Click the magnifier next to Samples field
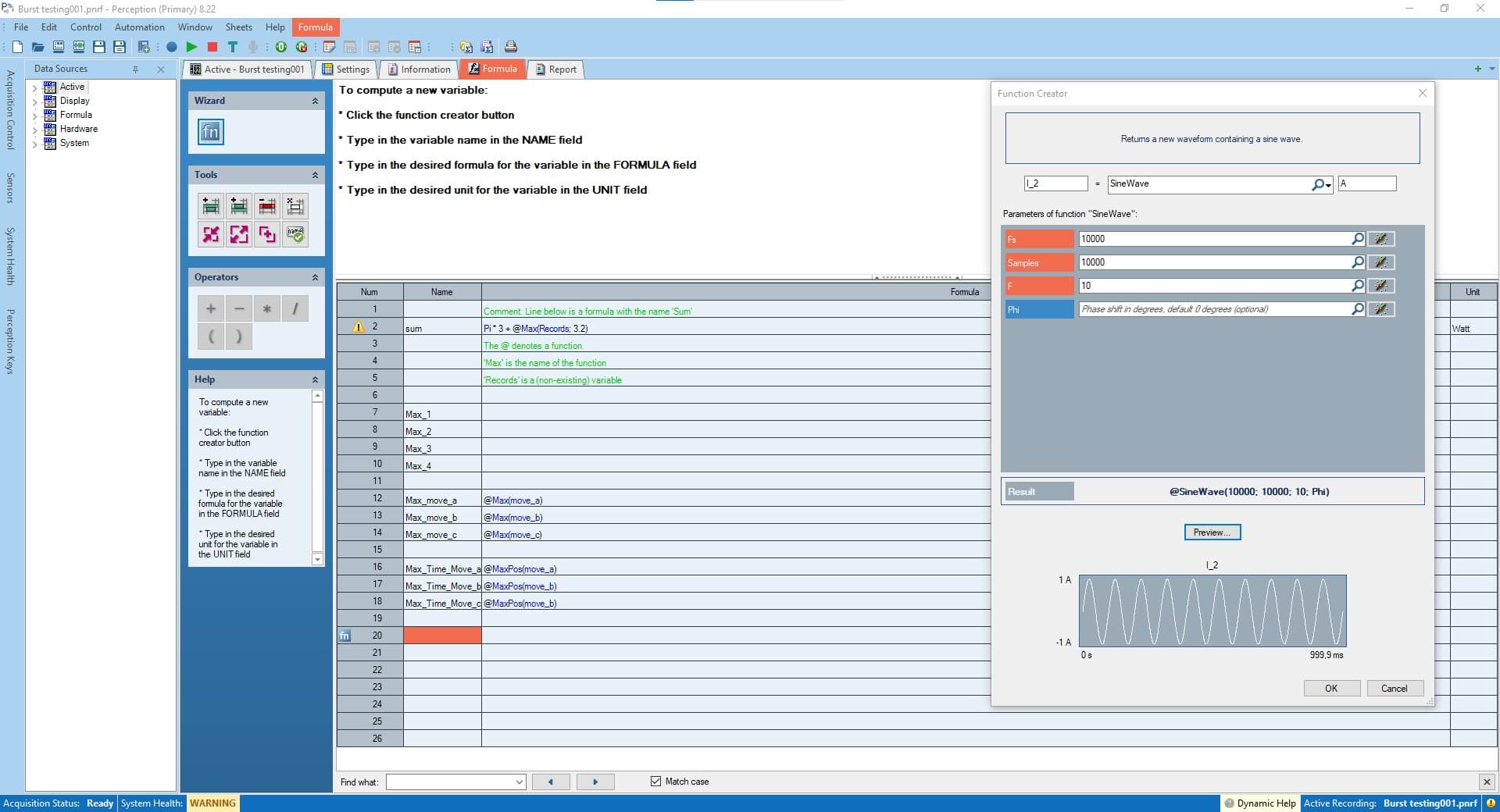 1358,262
